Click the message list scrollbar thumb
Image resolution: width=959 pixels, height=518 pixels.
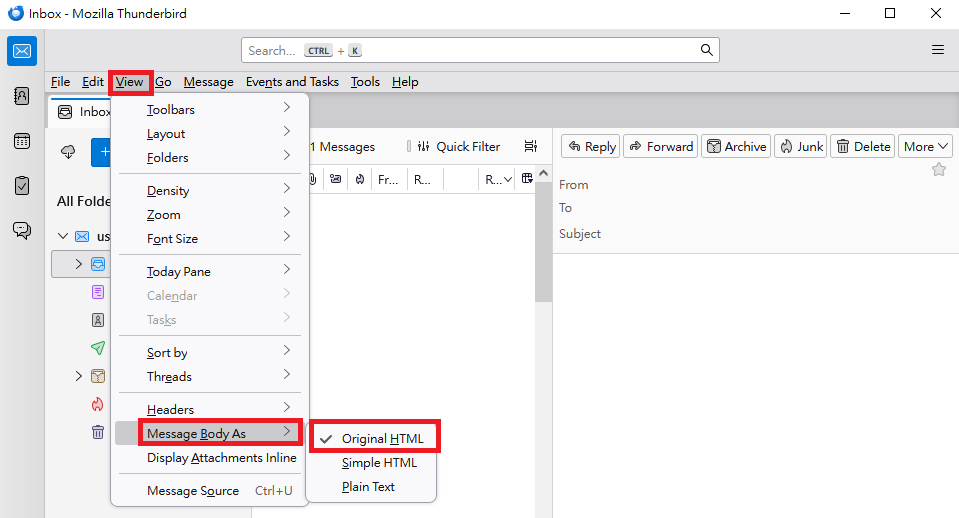point(543,242)
